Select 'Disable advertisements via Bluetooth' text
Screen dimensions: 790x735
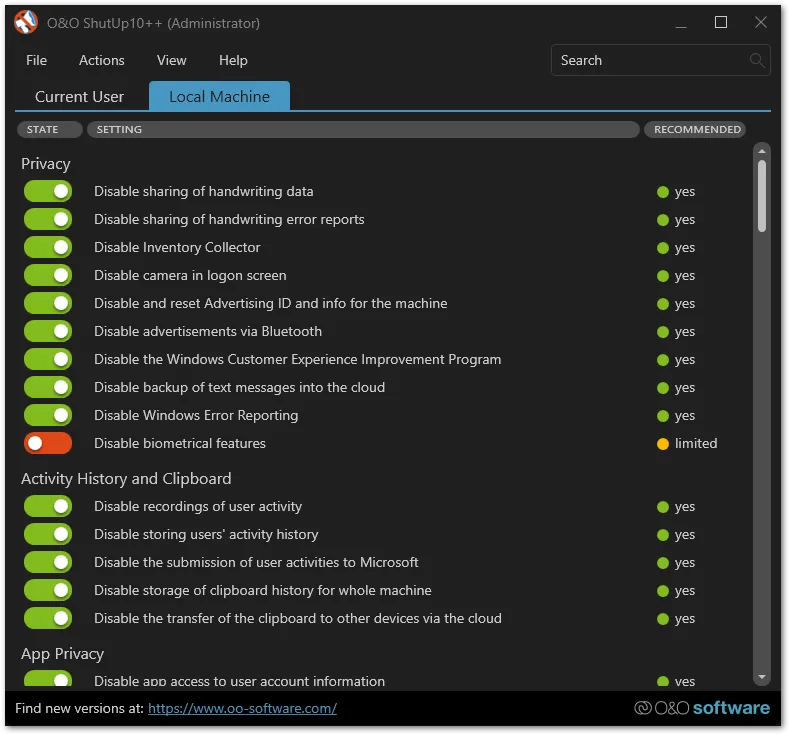pyautogui.click(x=208, y=331)
